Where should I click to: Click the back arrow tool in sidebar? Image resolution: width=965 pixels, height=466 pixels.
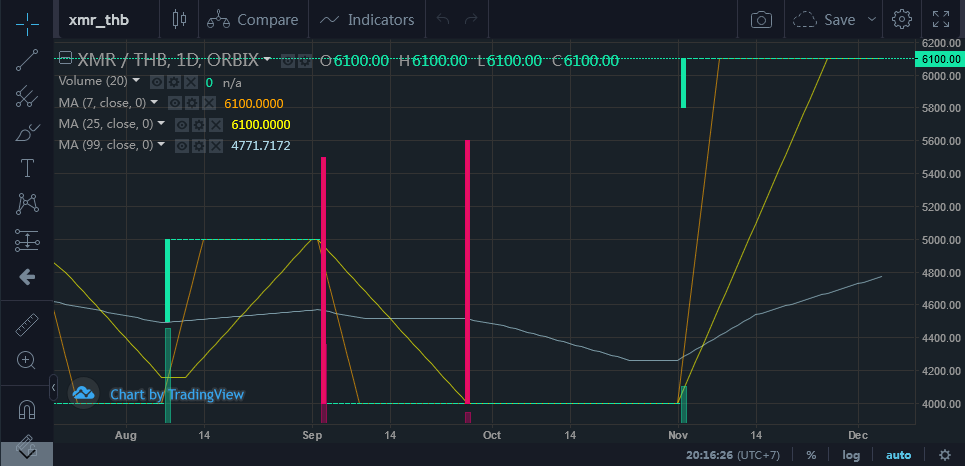26,277
